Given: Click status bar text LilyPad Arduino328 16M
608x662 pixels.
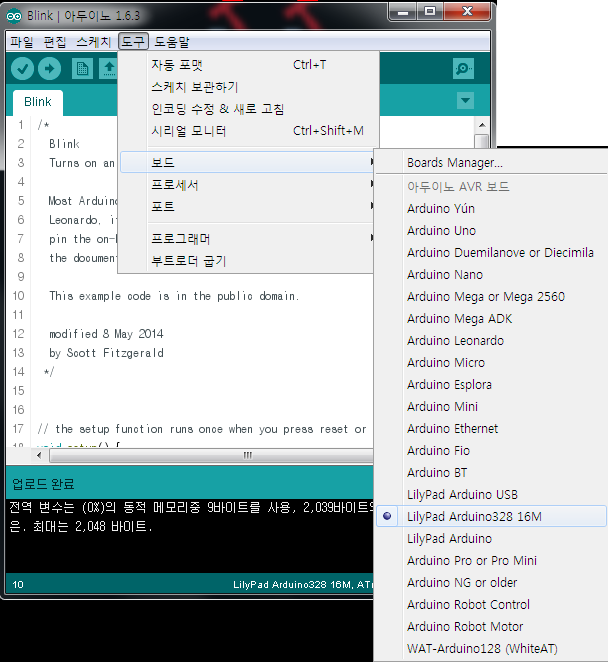Looking at the screenshot, I should click(293, 584).
